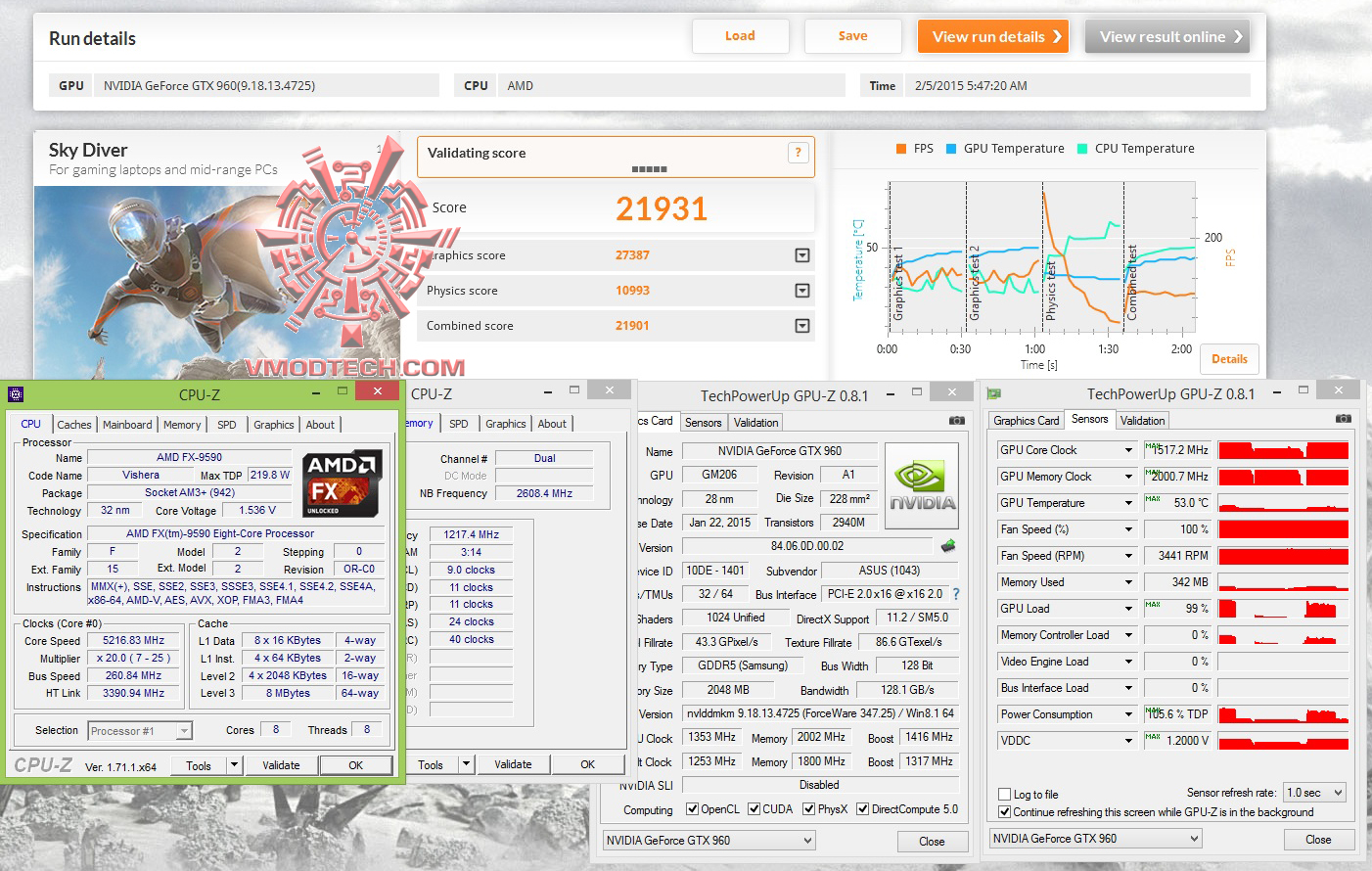The width and height of the screenshot is (1372, 871).
Task: Open the Fan Speed (%) sensor dropdown
Action: click(x=1128, y=529)
